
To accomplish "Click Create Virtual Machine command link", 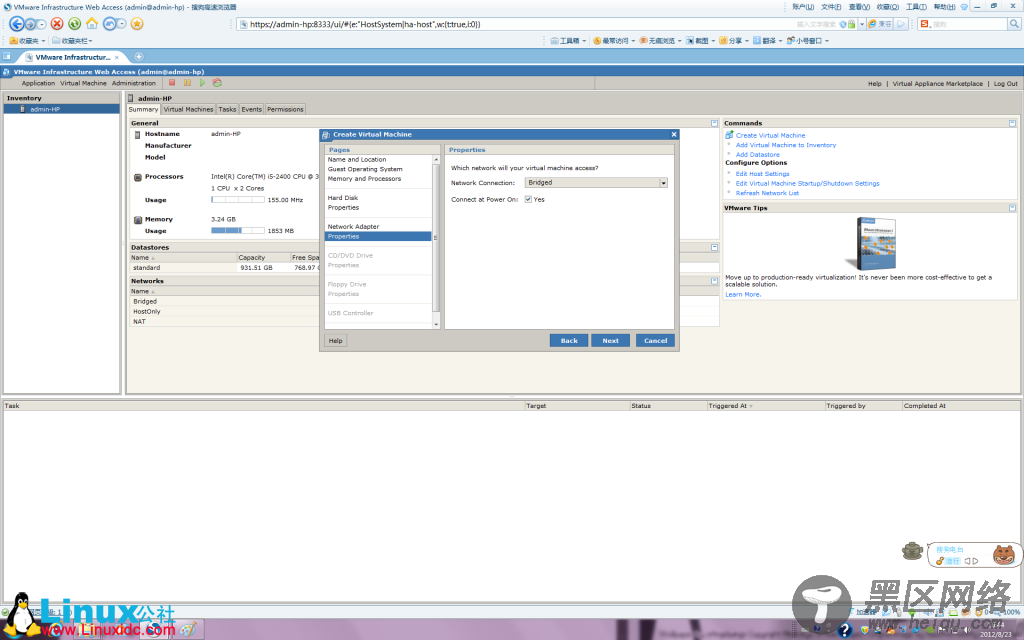I will tap(771, 135).
